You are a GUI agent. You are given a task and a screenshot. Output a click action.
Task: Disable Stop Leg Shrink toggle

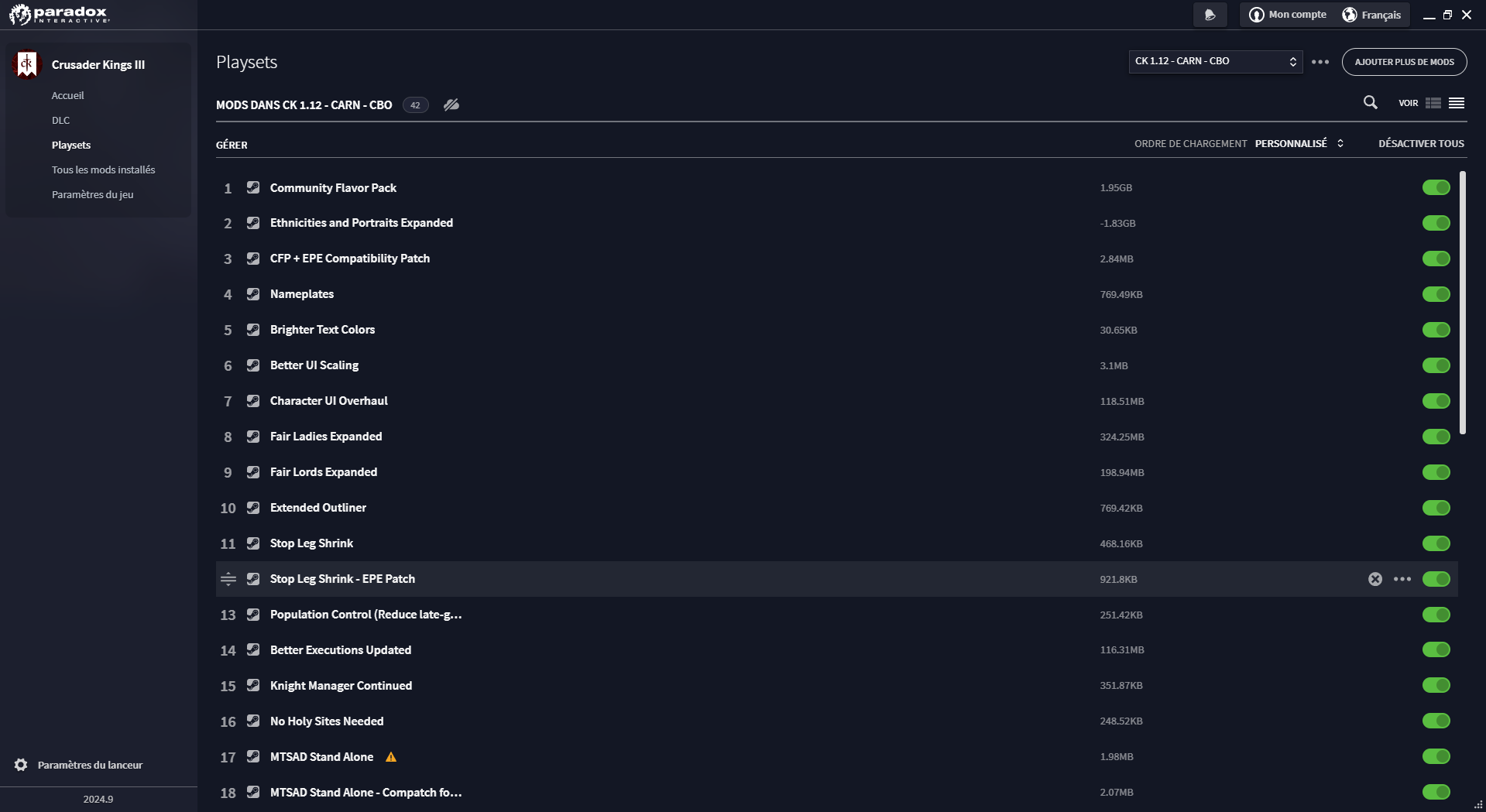tap(1436, 543)
